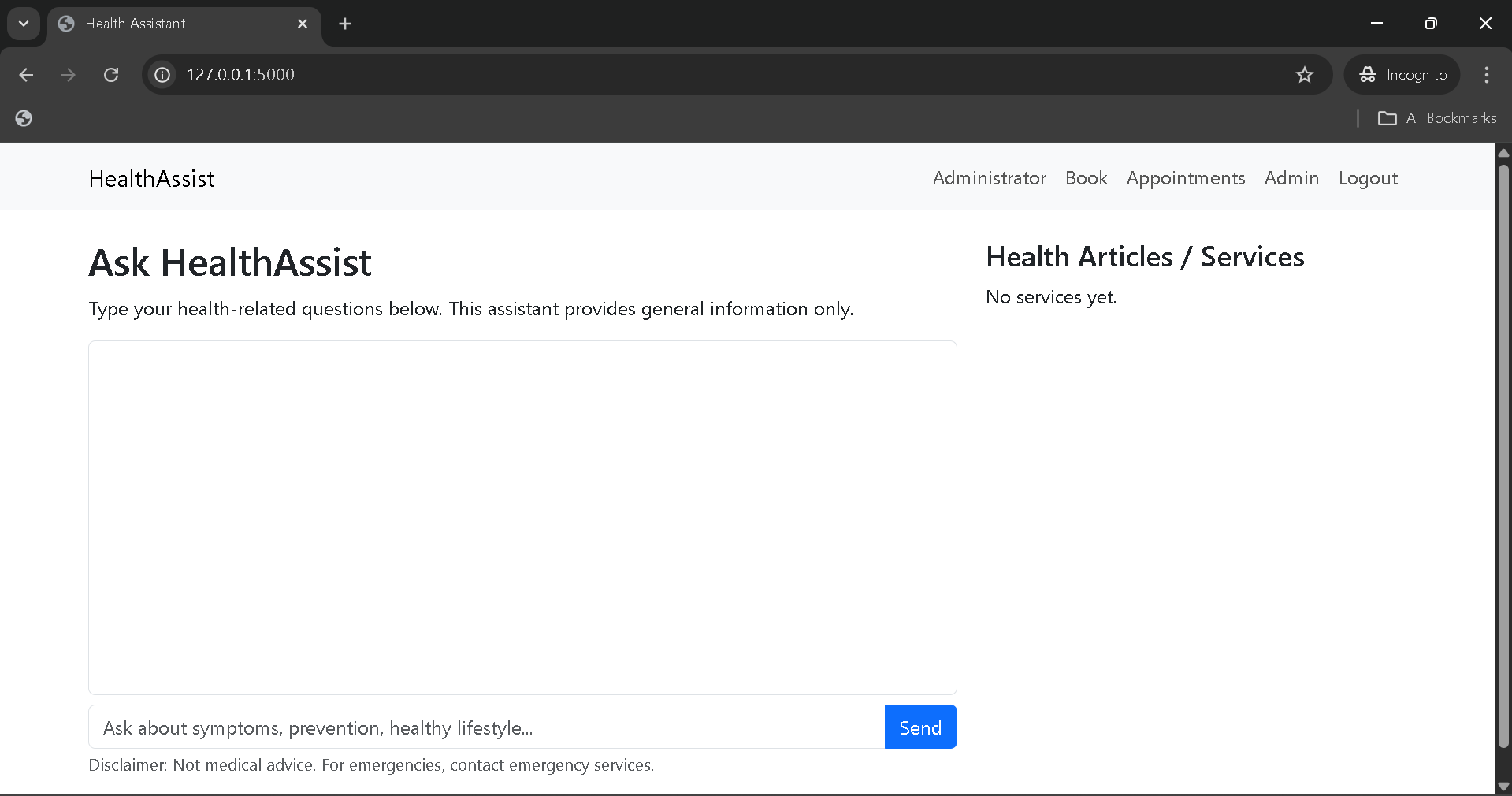This screenshot has height=796, width=1512.
Task: Click the HealthAssist brand logo link
Action: 151,179
